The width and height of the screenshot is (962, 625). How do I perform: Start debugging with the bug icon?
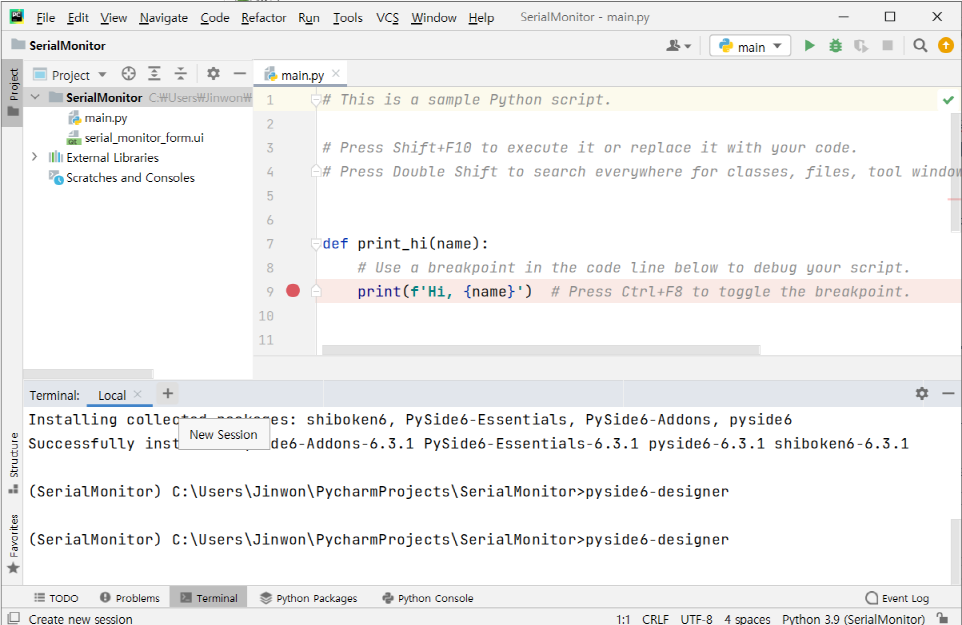coord(835,45)
